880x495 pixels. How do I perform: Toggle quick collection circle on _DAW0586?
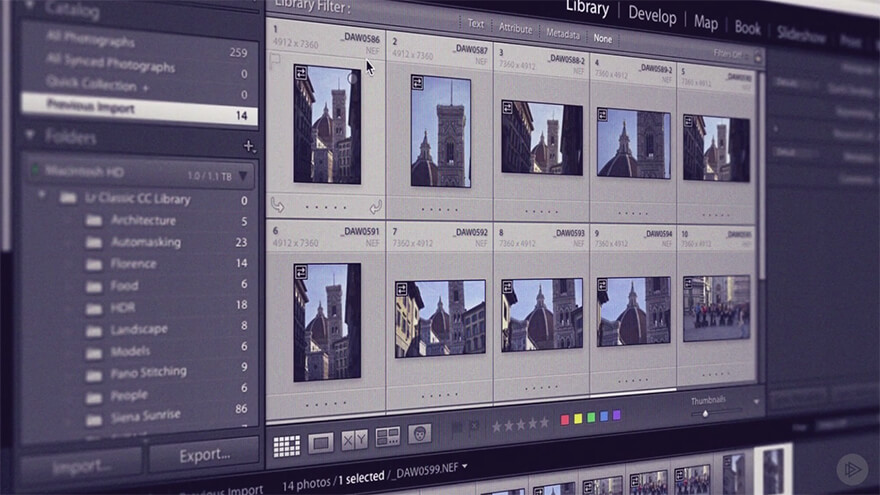(x=352, y=79)
